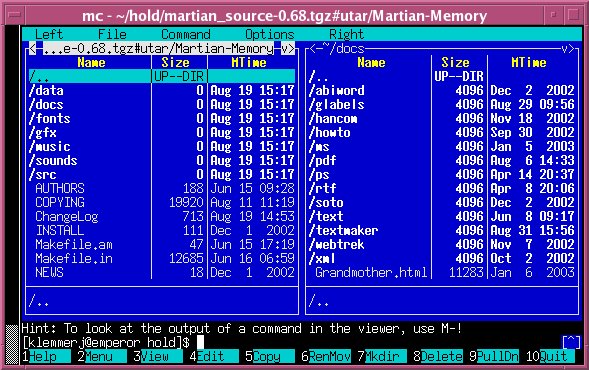
Task: Select the /hancom directory
Action: [x=442, y=118]
